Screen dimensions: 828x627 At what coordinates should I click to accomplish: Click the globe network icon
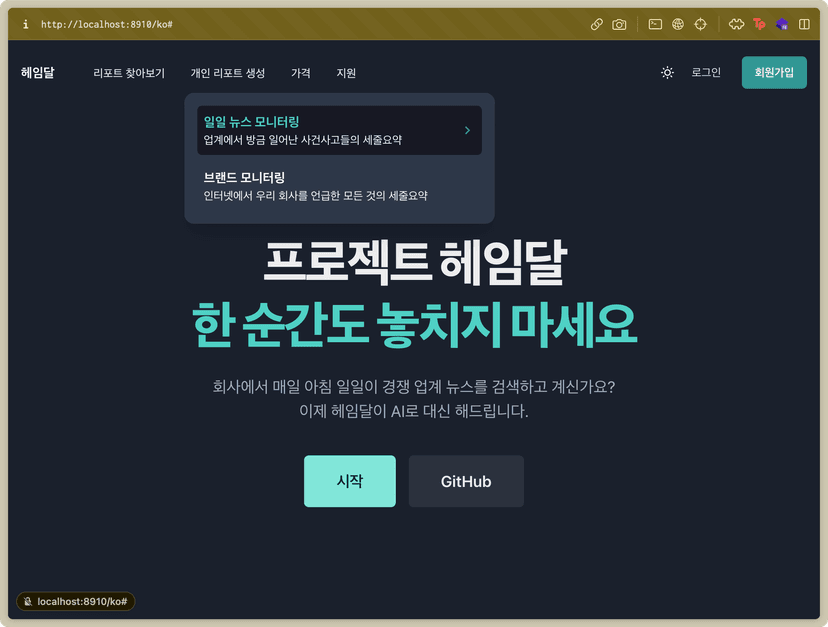coord(678,24)
